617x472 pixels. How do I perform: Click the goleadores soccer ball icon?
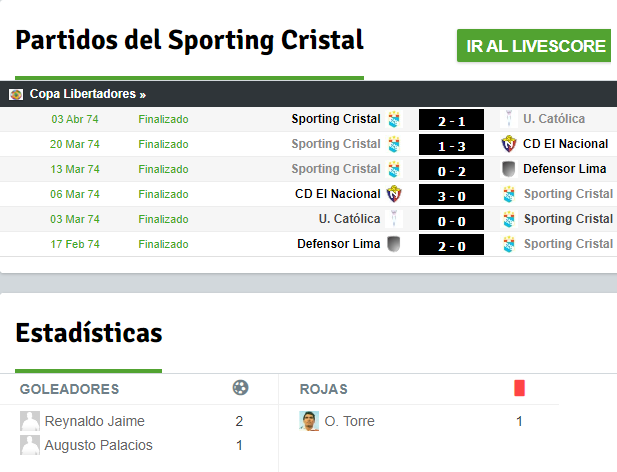(x=240, y=388)
